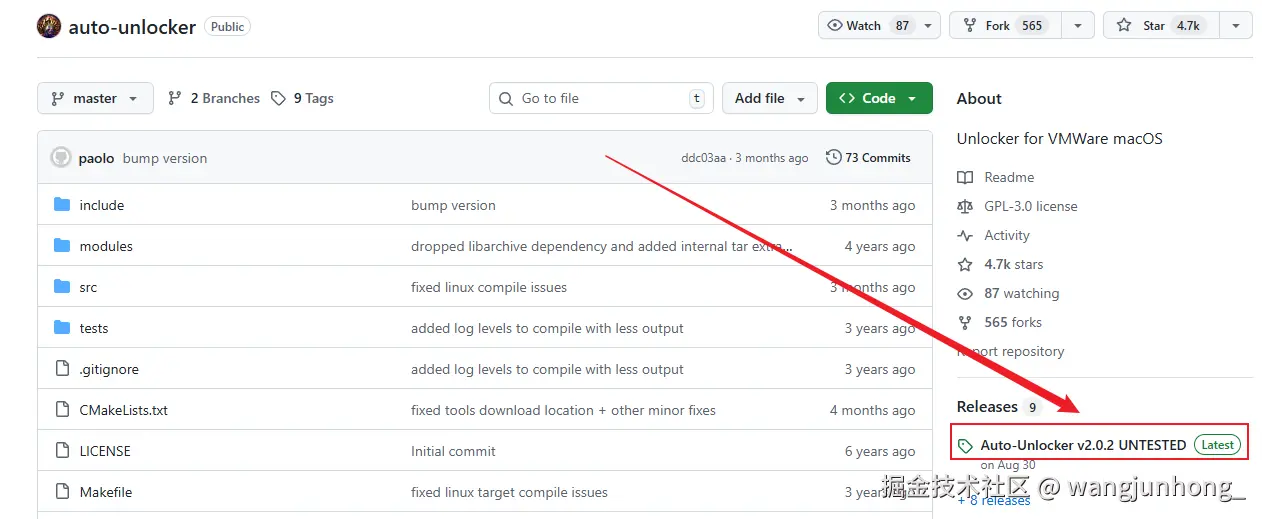Open commit hash ddc03aa

click(704, 158)
